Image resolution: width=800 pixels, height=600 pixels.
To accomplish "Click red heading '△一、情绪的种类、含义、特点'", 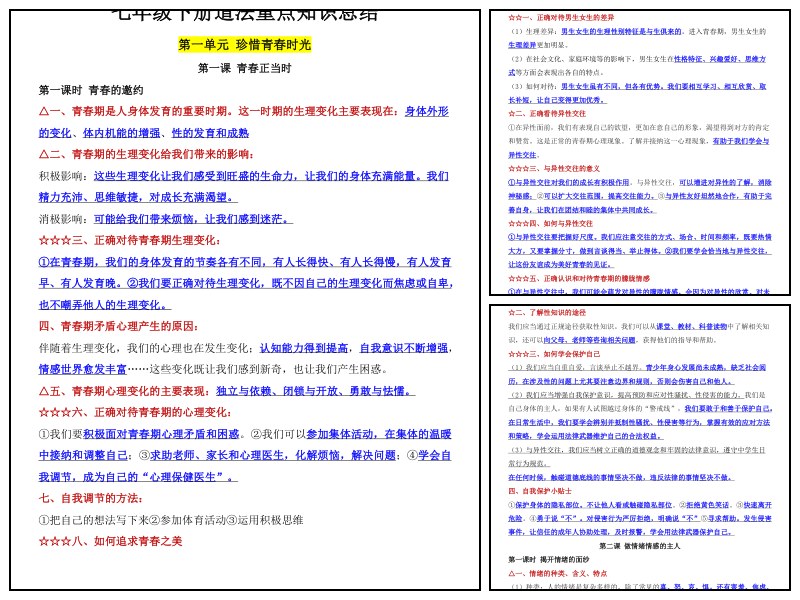I will point(558,573).
